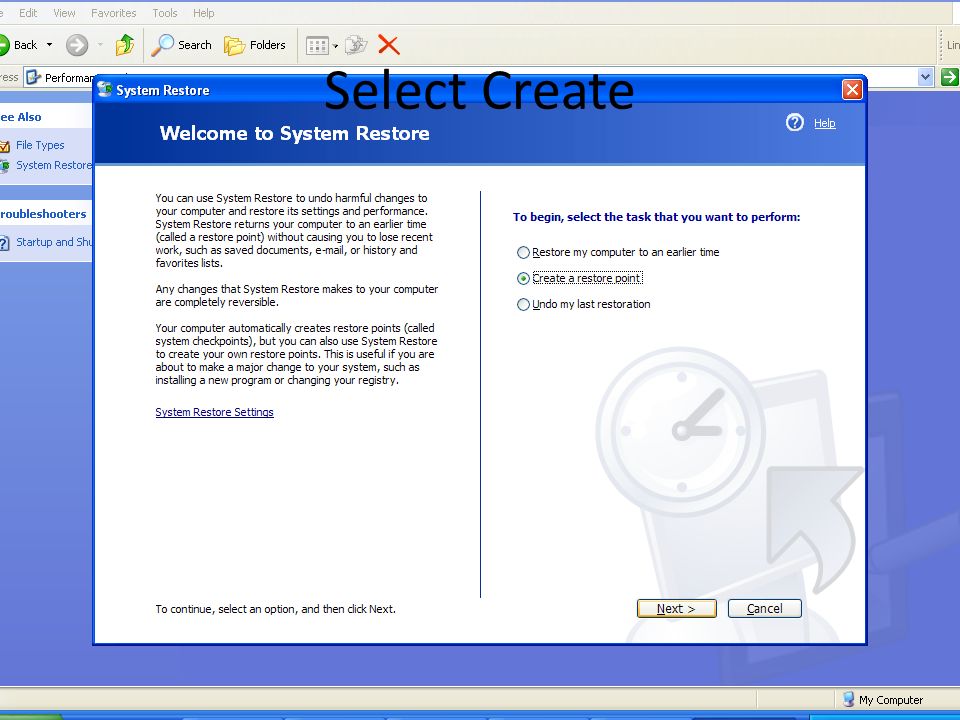Click the Views grid icon
The image size is (960, 720).
(317, 45)
